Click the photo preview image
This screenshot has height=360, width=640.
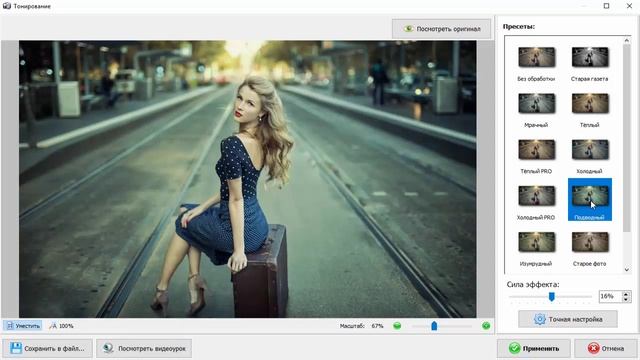247,179
